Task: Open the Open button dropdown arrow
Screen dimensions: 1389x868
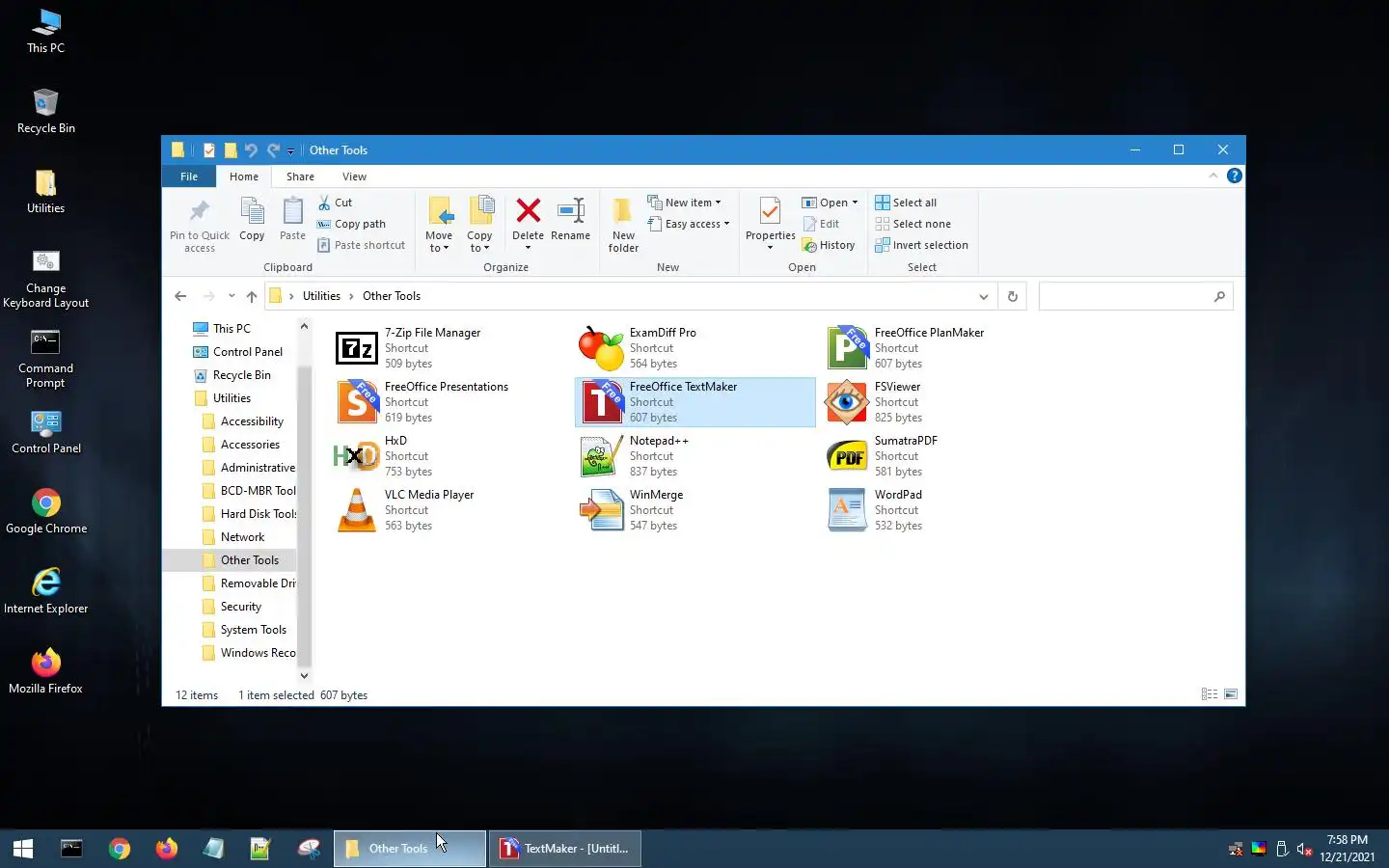Action: (x=855, y=203)
